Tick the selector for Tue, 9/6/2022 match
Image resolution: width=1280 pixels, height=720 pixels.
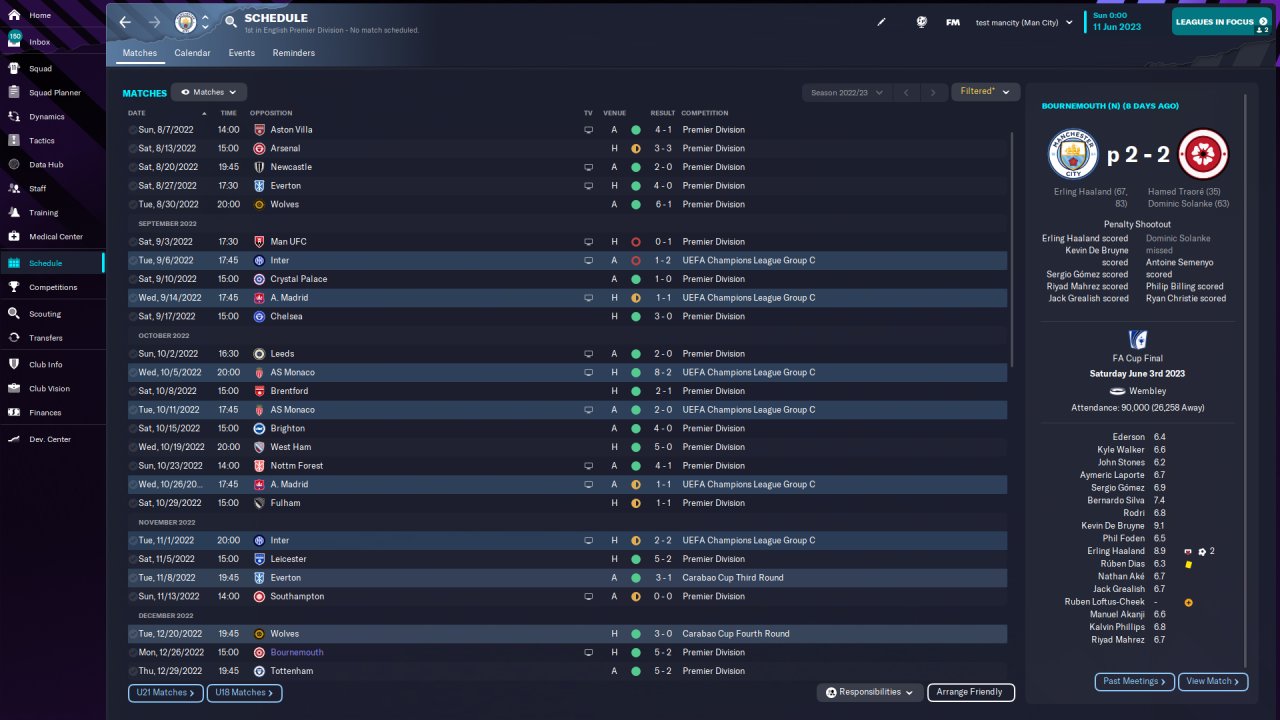tap(132, 261)
